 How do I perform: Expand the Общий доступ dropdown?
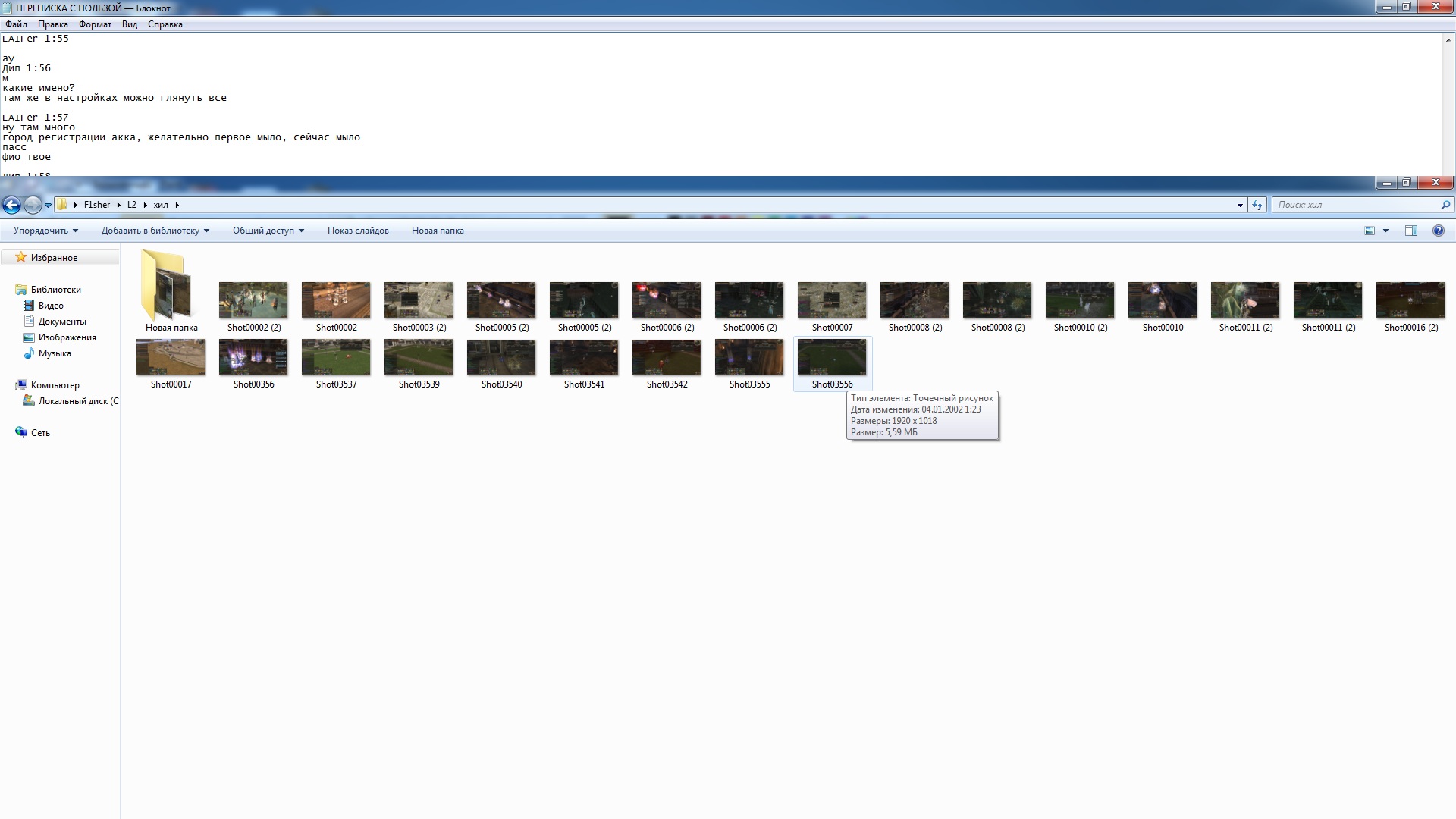[268, 231]
